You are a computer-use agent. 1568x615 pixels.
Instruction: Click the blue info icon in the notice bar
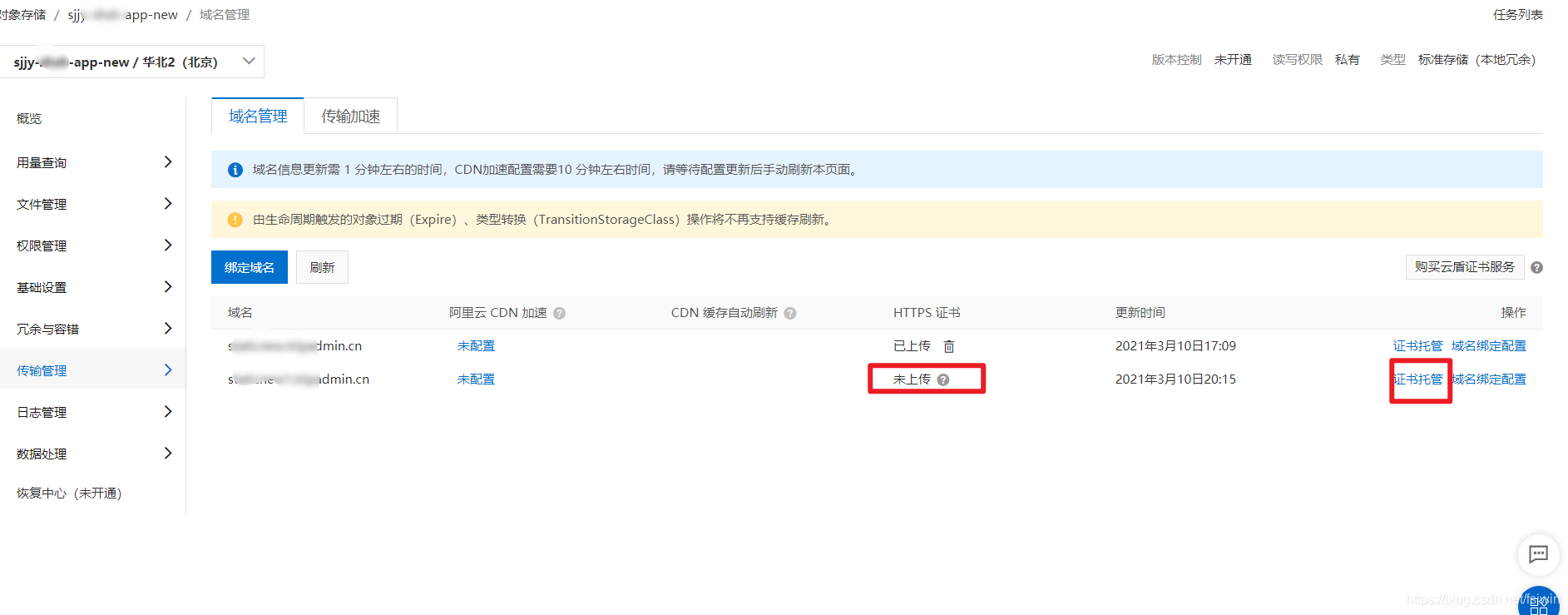(235, 170)
